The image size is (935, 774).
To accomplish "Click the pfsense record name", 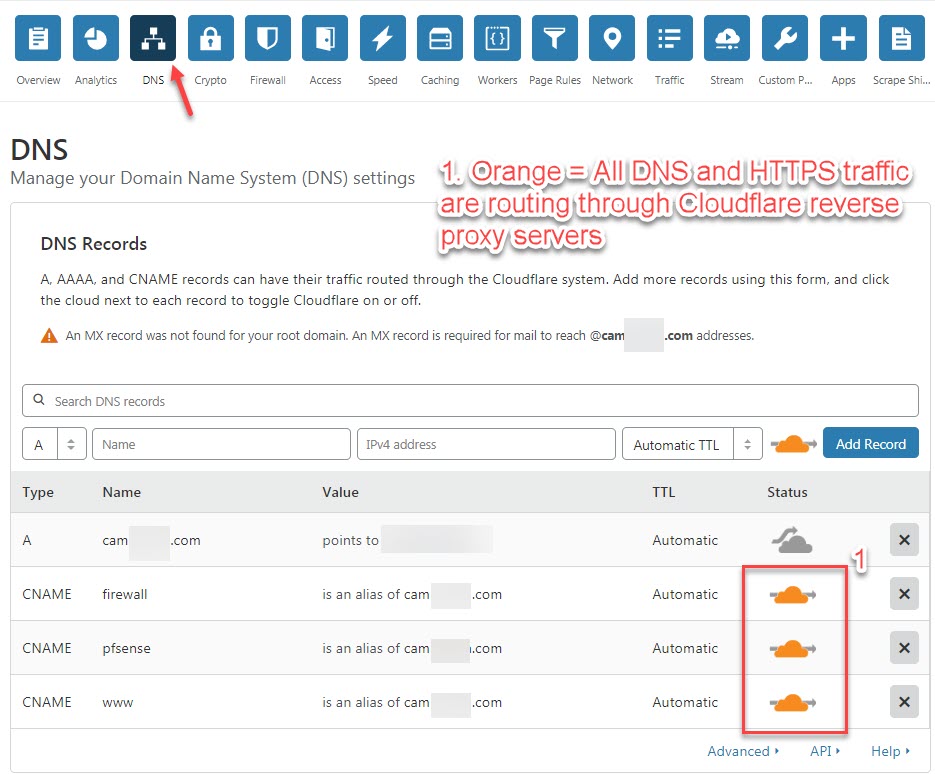I will [x=126, y=648].
